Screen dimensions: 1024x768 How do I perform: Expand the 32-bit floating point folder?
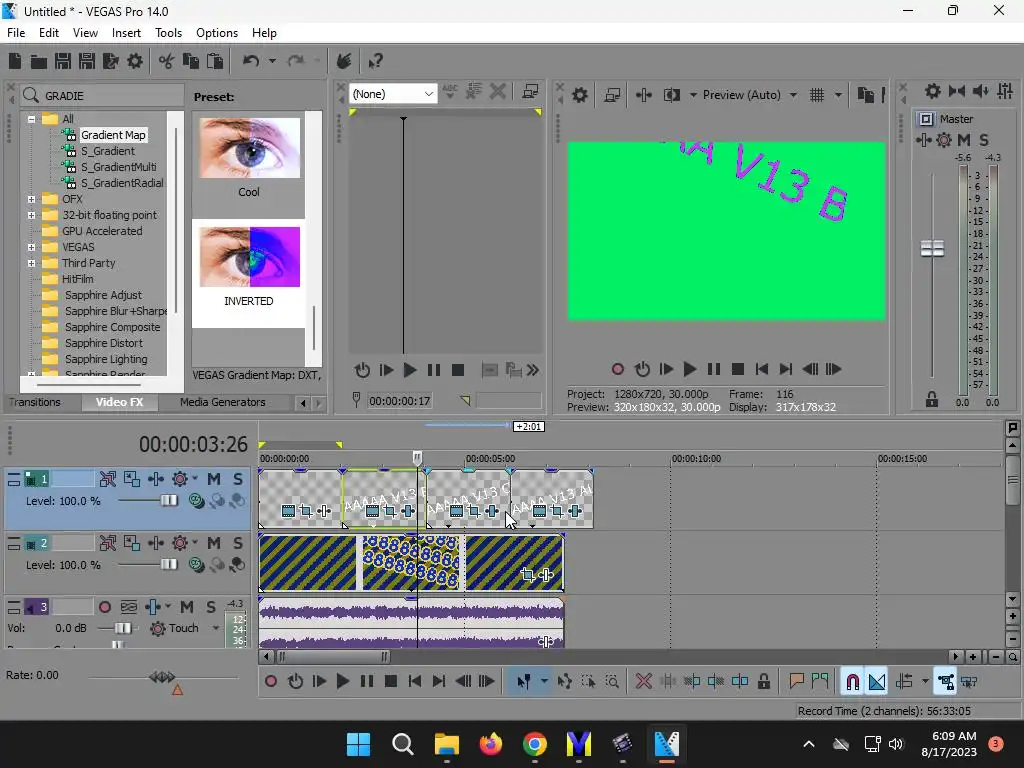[31, 215]
